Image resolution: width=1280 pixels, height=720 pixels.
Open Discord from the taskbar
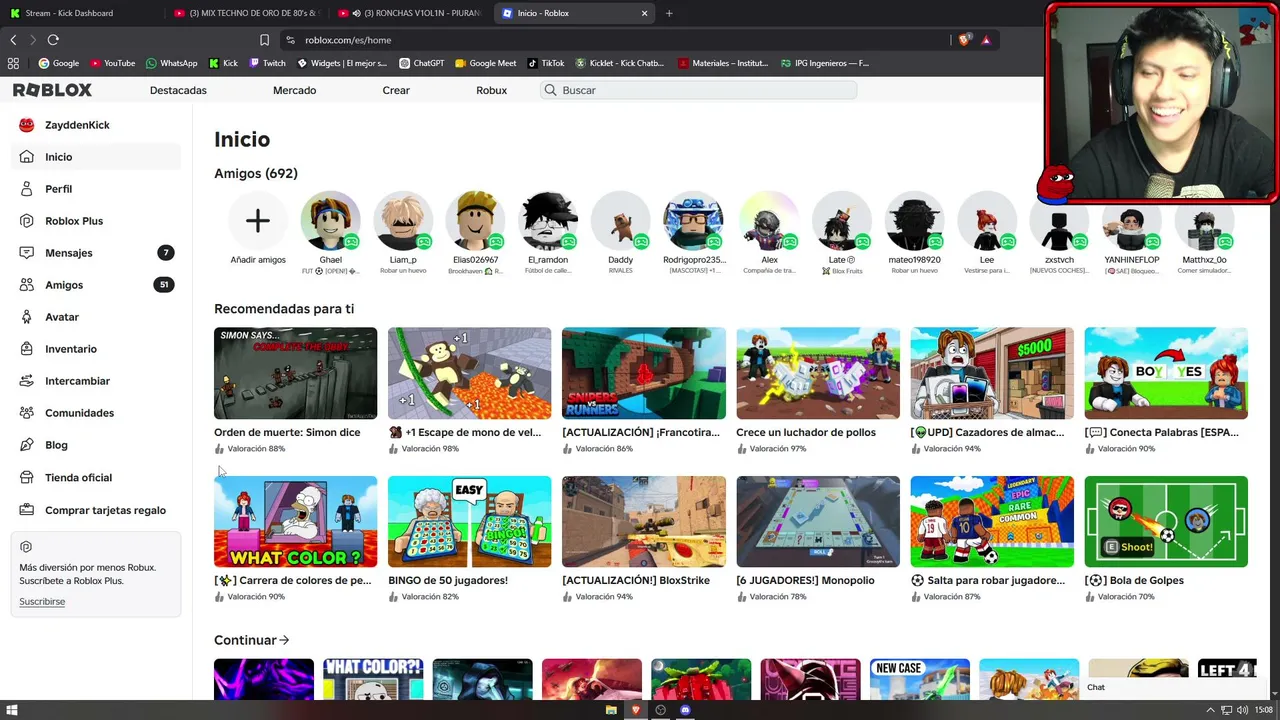(x=685, y=710)
